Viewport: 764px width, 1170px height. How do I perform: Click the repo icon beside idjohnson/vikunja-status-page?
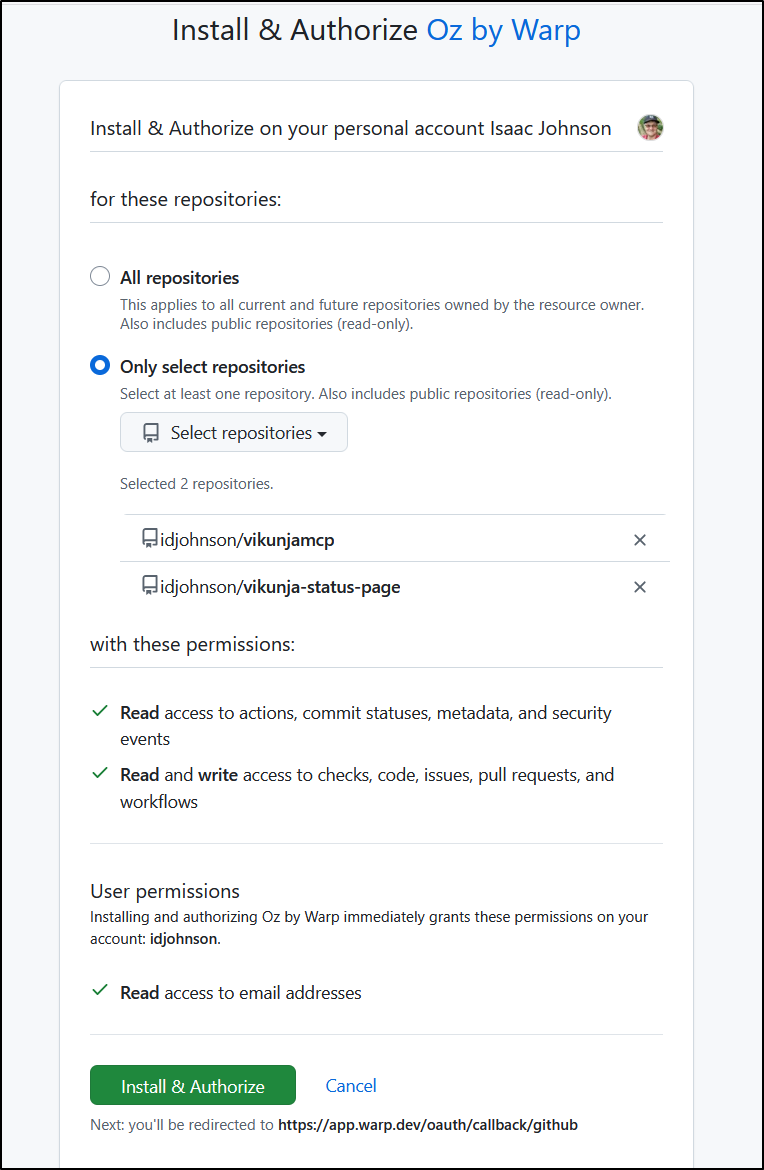point(150,586)
